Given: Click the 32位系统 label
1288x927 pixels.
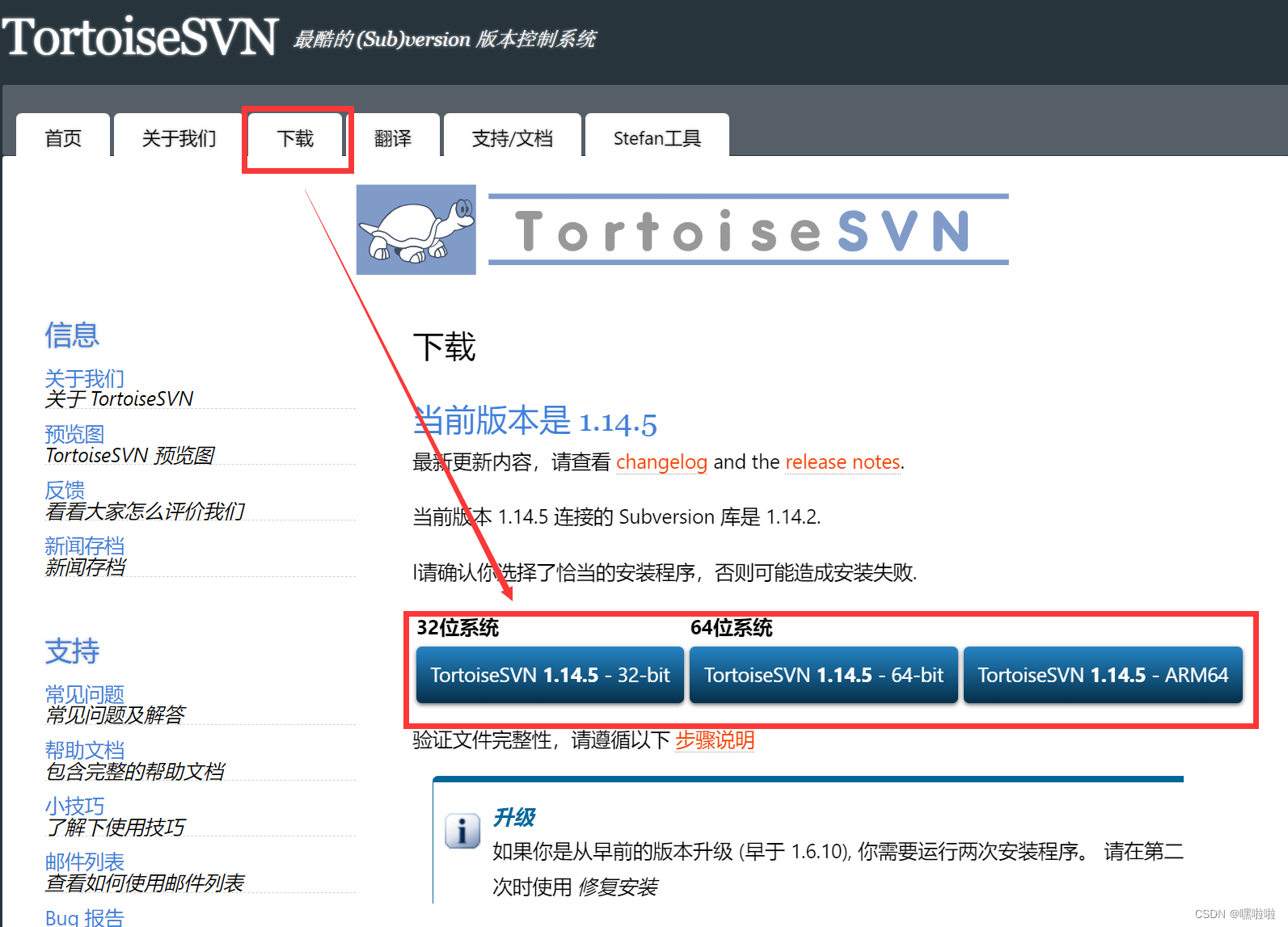Looking at the screenshot, I should click(458, 628).
